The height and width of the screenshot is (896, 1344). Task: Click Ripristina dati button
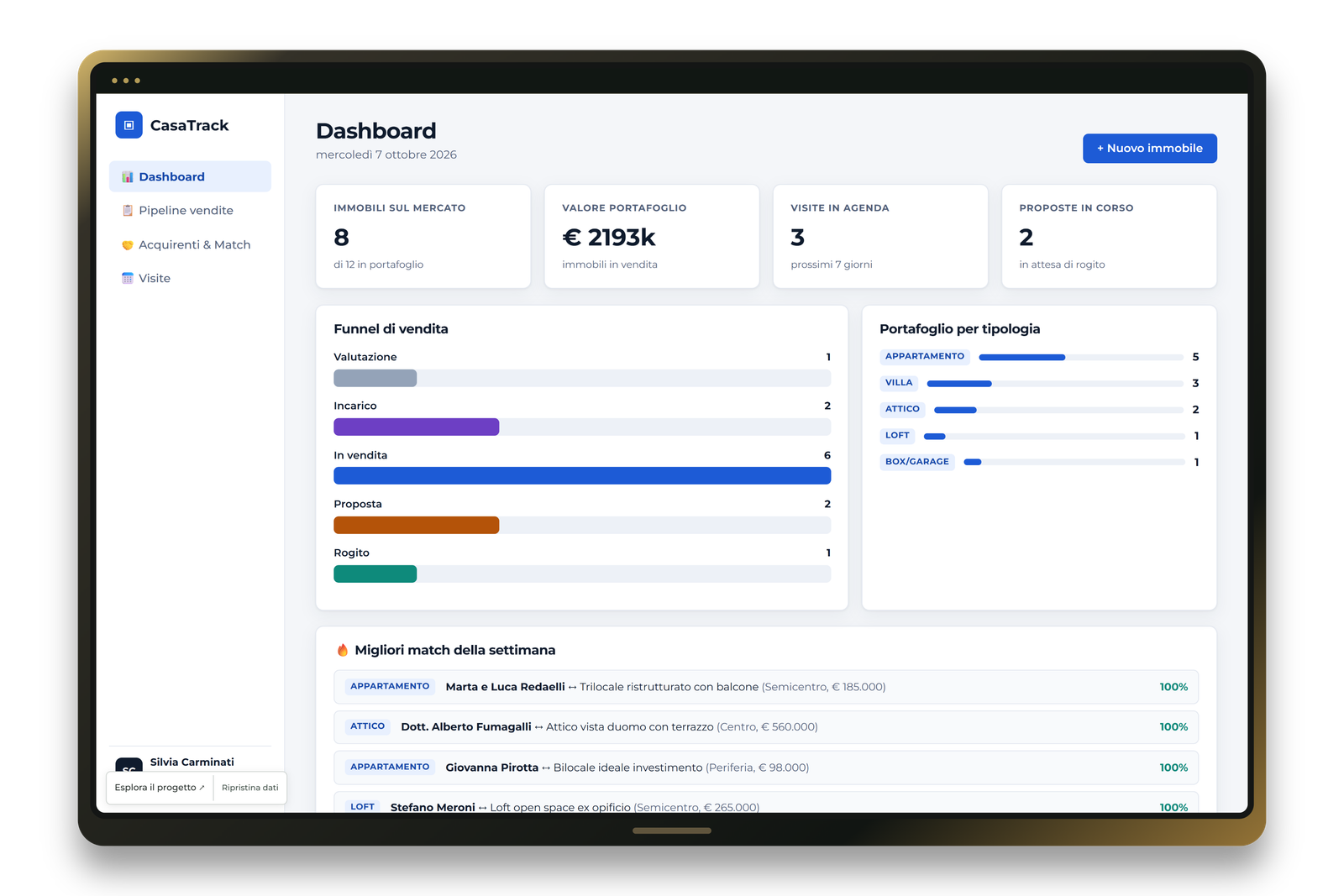[x=250, y=788]
